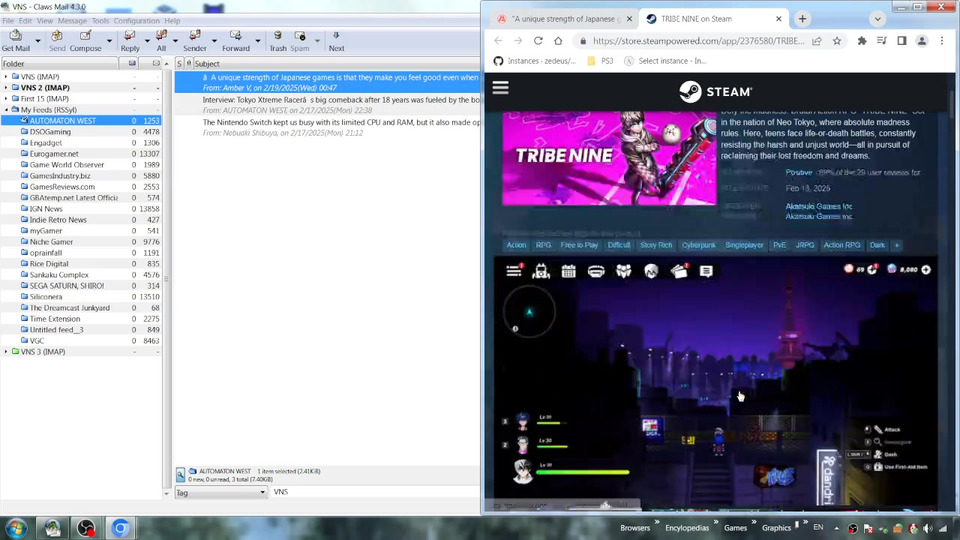Viewport: 960px width, 540px height.
Task: Open the Get Mail dropdown arrow
Action: pos(37,42)
